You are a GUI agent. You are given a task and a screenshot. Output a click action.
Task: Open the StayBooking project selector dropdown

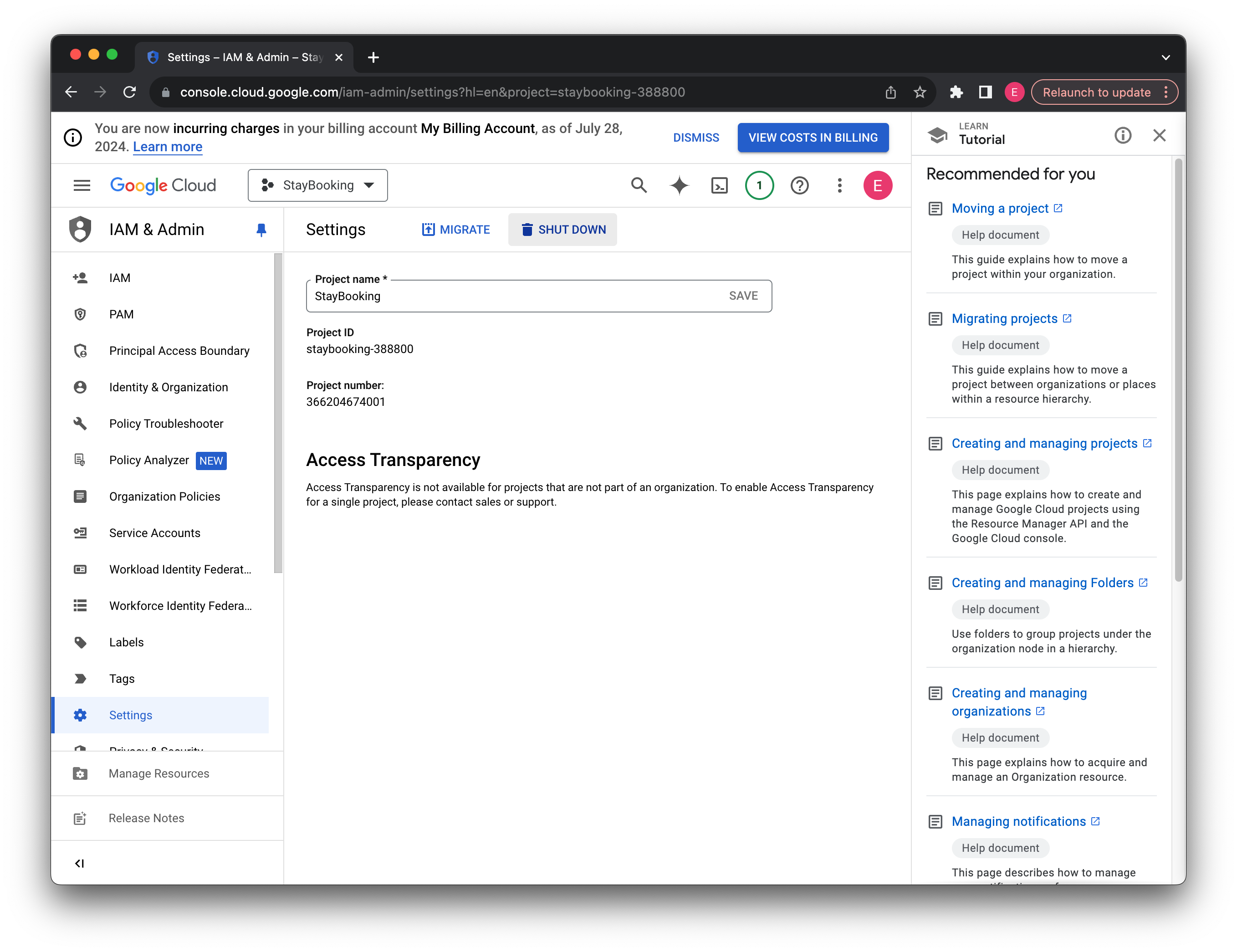pyautogui.click(x=318, y=185)
